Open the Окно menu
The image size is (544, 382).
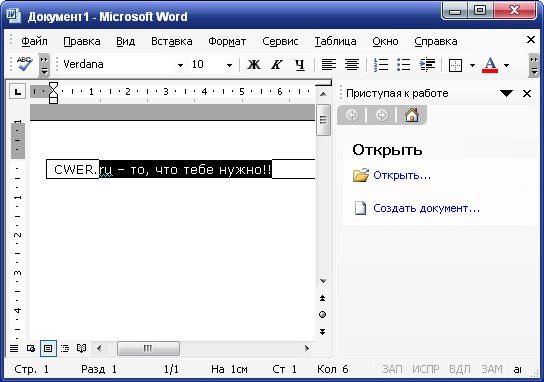[385, 41]
